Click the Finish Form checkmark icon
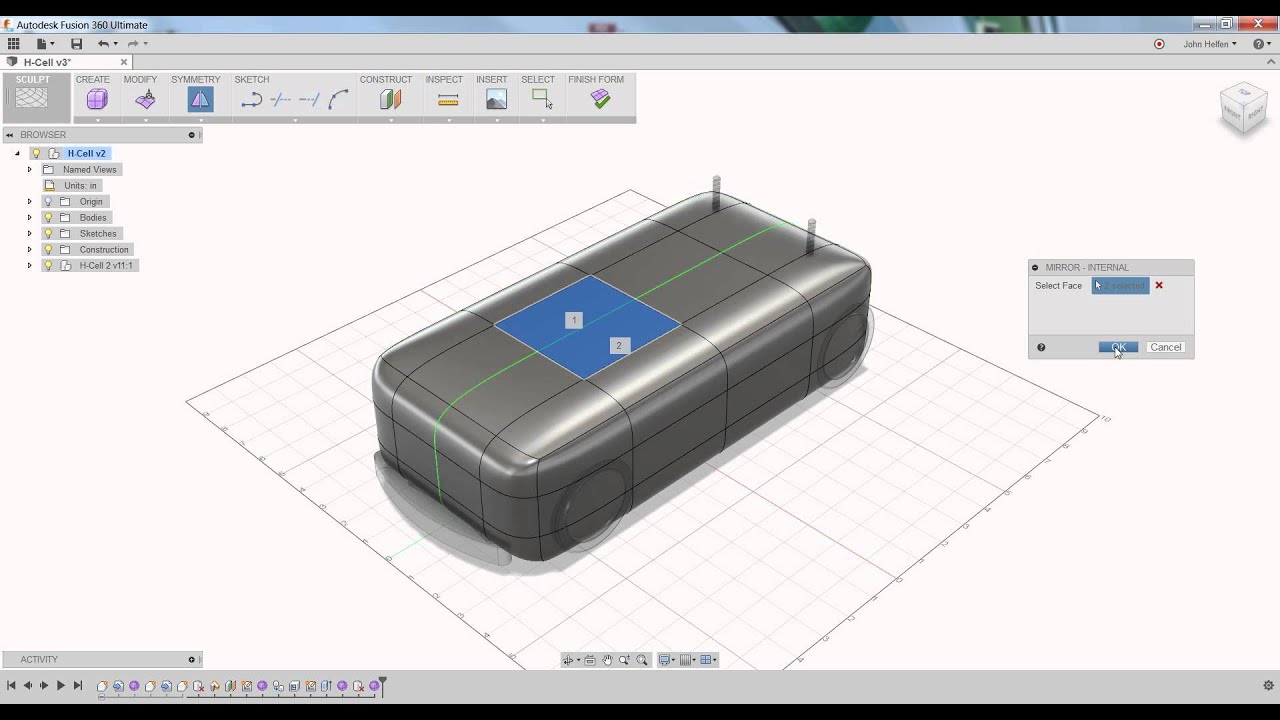1280x720 pixels. tap(600, 99)
